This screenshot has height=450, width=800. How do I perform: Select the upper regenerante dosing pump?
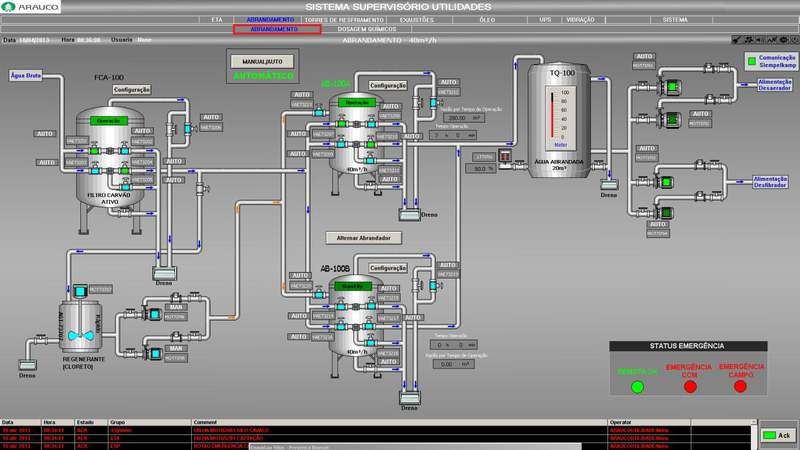coord(153,314)
